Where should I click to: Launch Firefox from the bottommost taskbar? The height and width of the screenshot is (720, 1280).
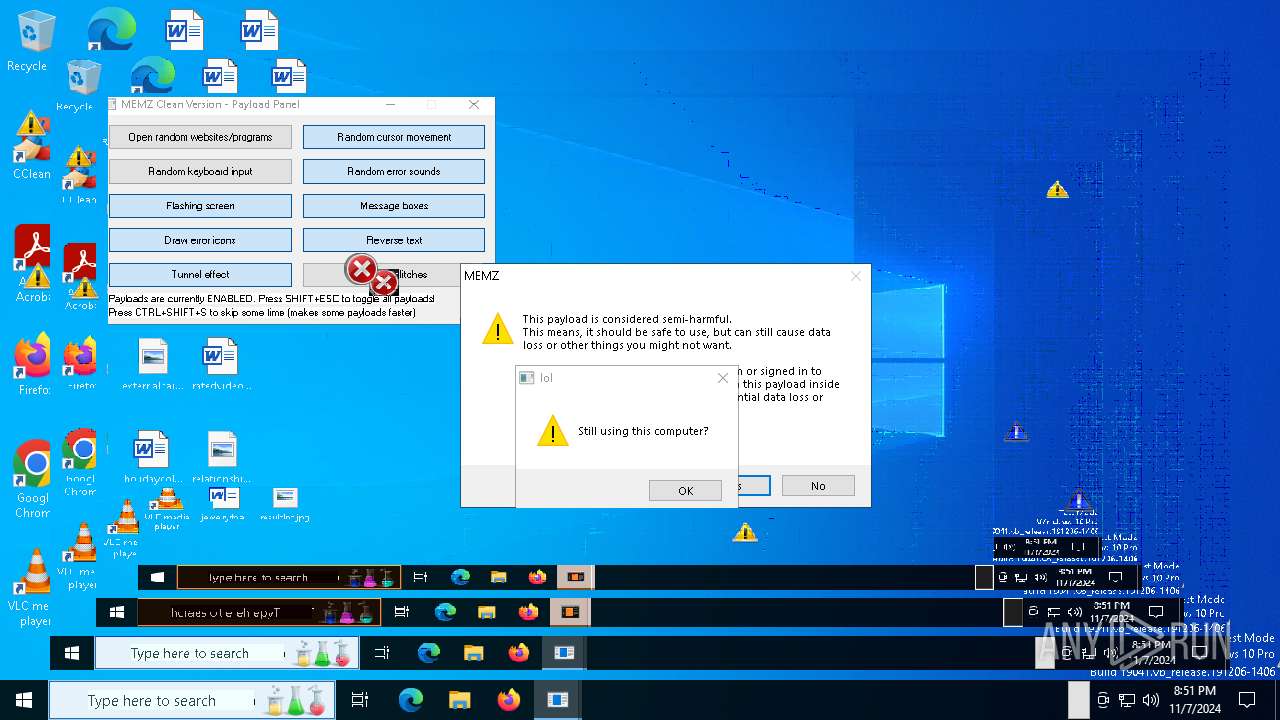508,700
